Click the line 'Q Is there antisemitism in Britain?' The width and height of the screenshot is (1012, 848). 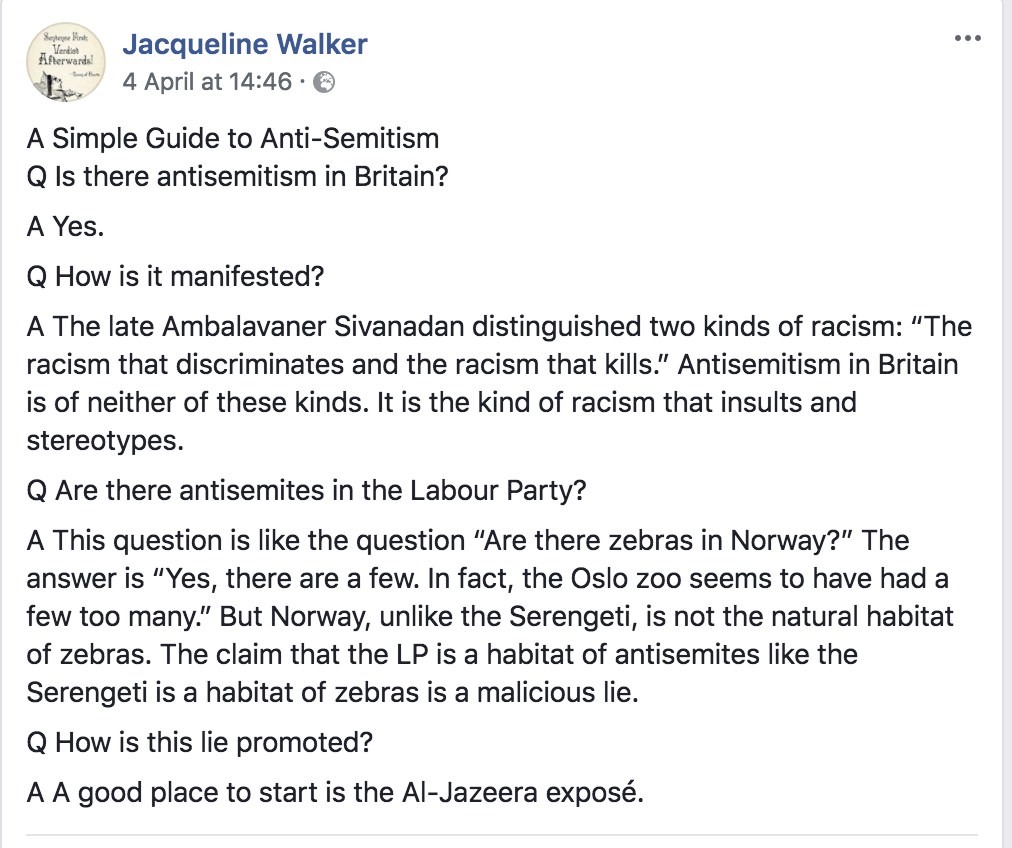pyautogui.click(x=237, y=176)
